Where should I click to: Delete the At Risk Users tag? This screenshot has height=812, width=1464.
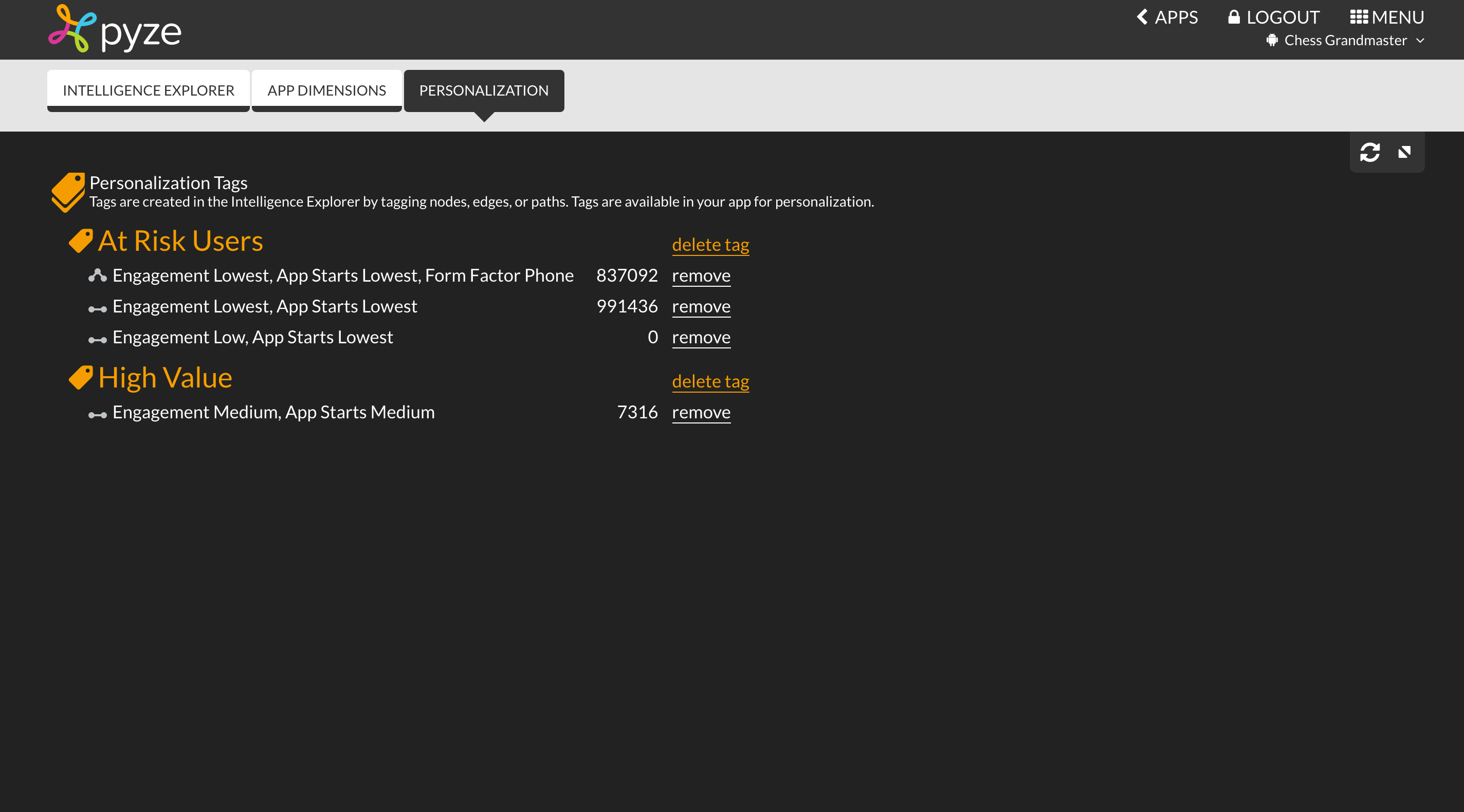coord(710,244)
